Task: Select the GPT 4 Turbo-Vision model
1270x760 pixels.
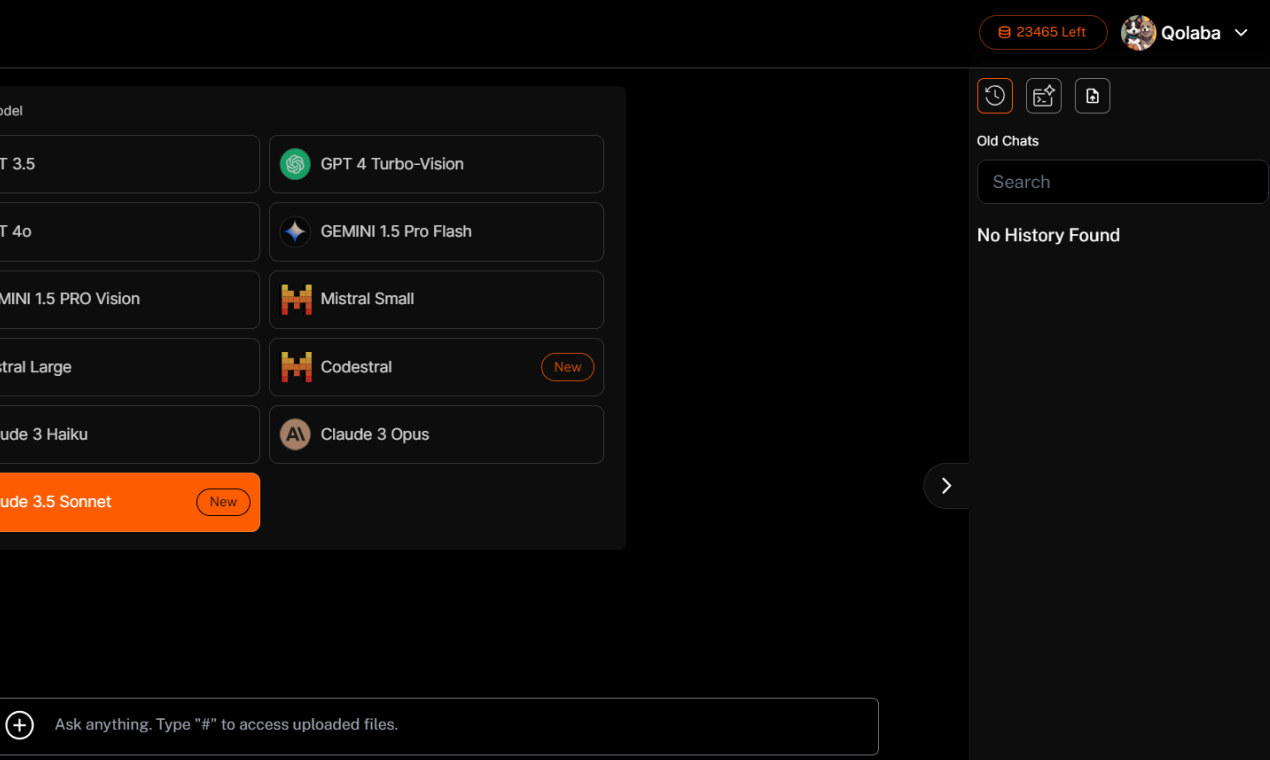Action: 436,164
